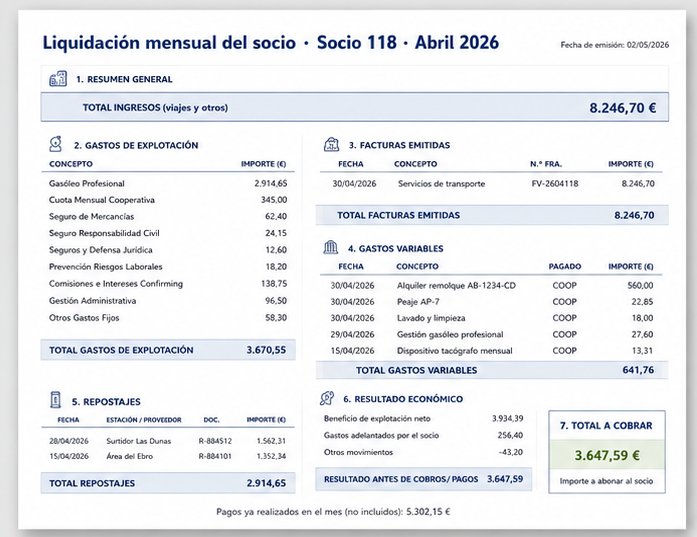Click the 'Fecha de emisión: 02/05/2026' text
Image resolution: width=697 pixels, height=537 pixels.
click(614, 45)
